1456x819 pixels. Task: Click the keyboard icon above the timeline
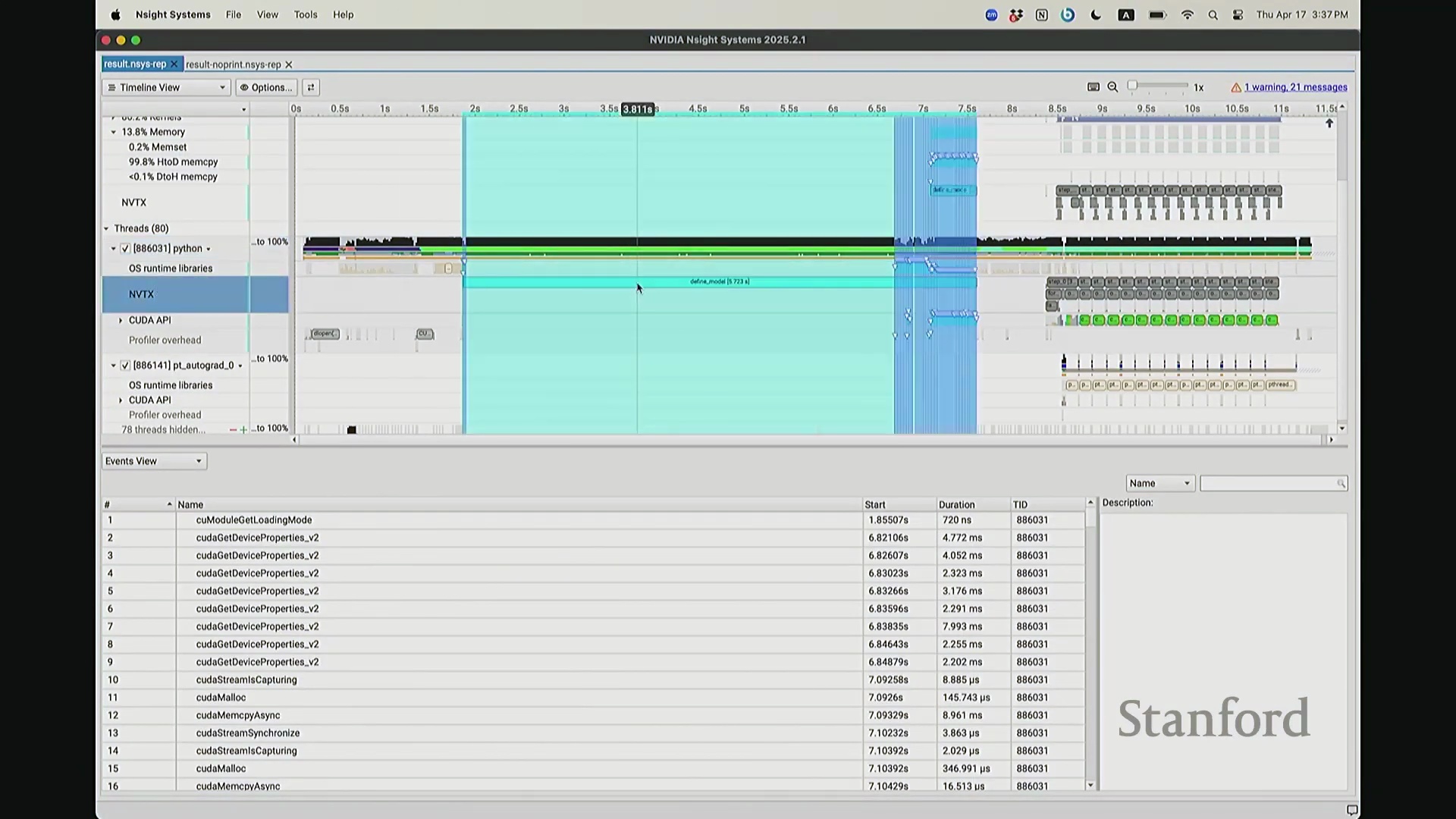pyautogui.click(x=1093, y=87)
